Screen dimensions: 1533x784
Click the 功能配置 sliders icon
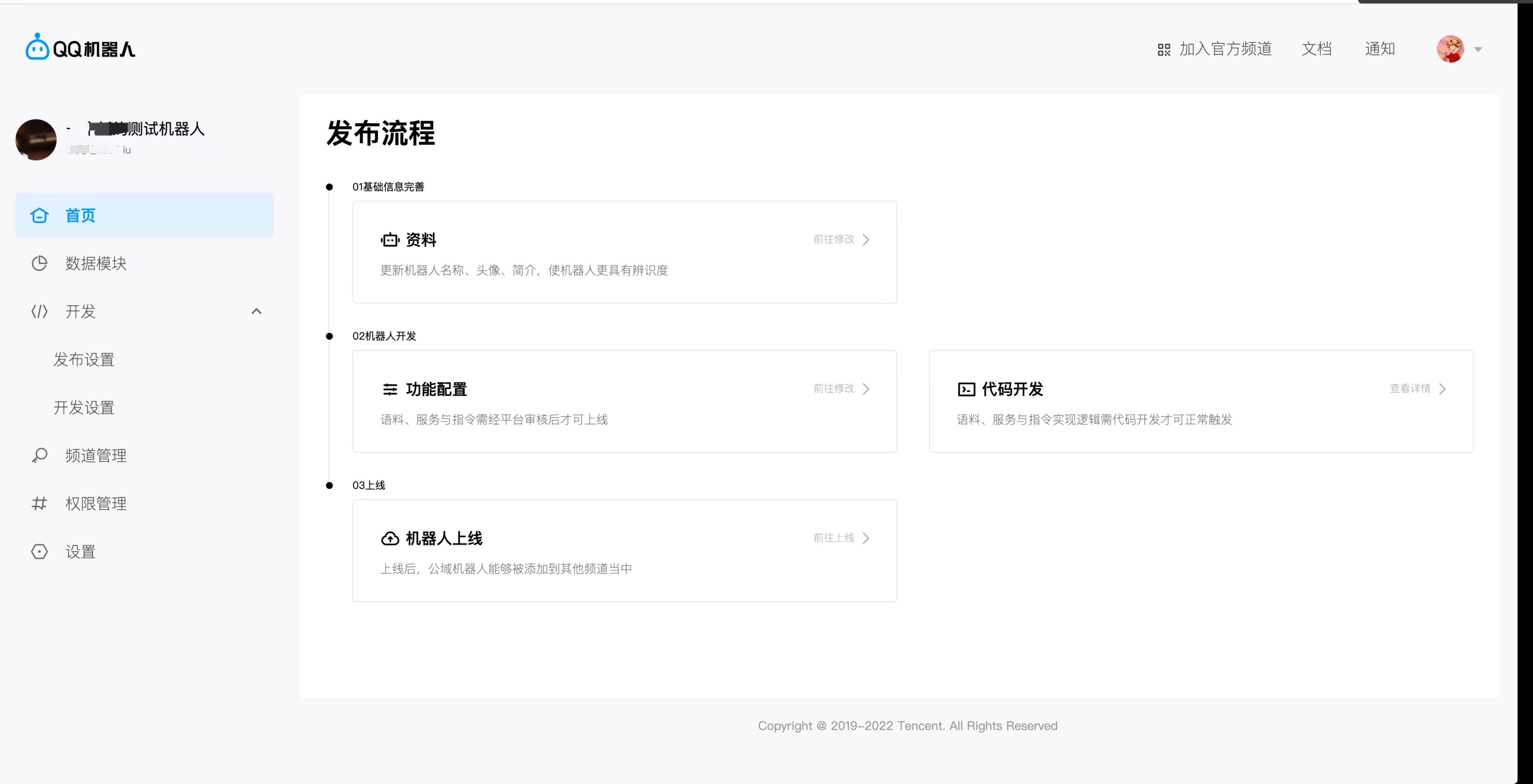(391, 389)
